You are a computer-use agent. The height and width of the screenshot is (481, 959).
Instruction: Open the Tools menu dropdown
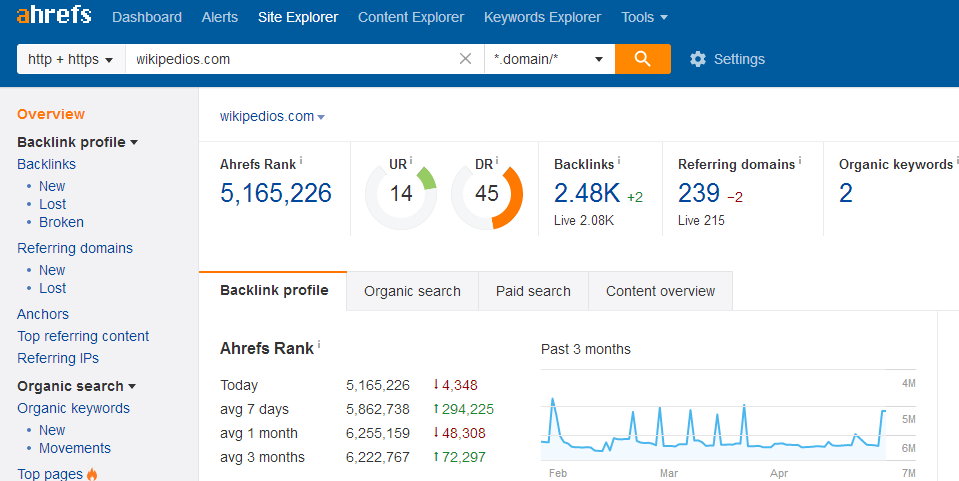pyautogui.click(x=644, y=17)
